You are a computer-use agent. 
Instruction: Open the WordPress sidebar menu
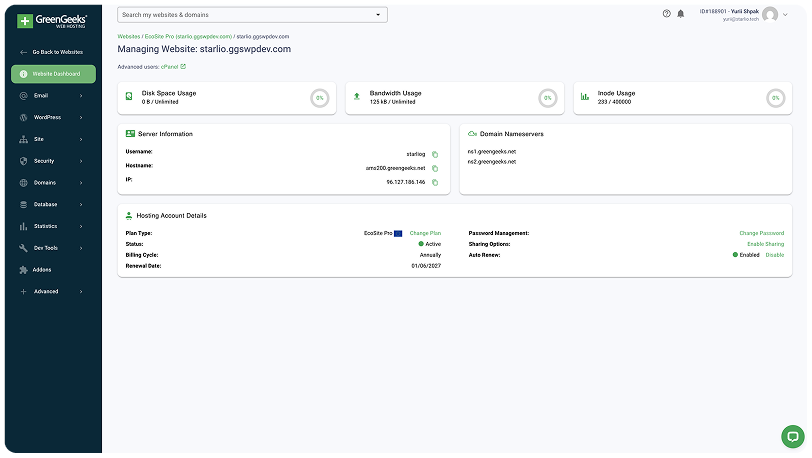point(53,118)
